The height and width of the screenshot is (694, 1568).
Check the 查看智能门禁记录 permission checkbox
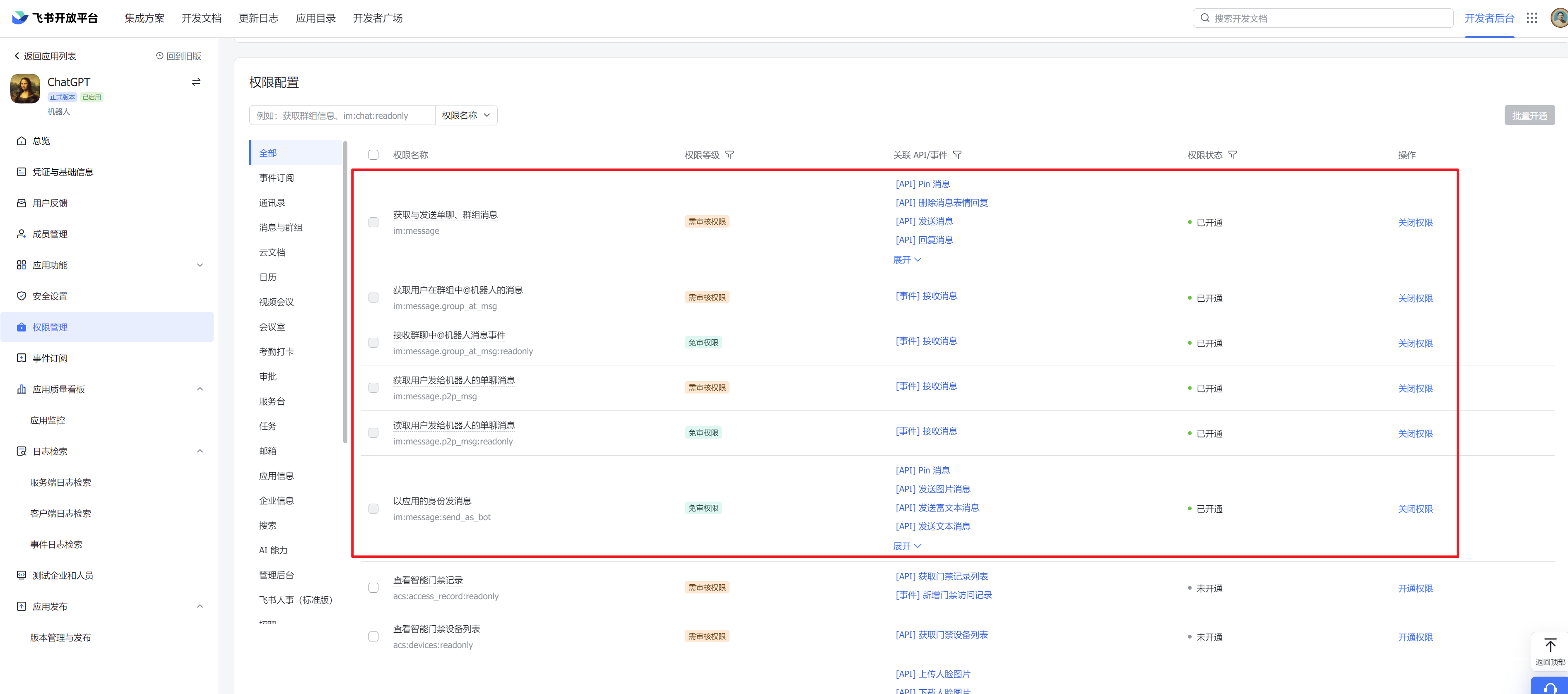[374, 588]
